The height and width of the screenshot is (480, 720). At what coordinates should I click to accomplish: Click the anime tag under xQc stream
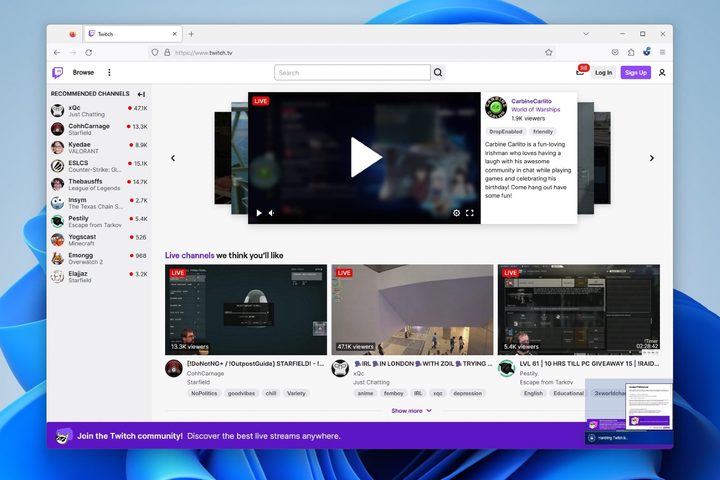[366, 393]
